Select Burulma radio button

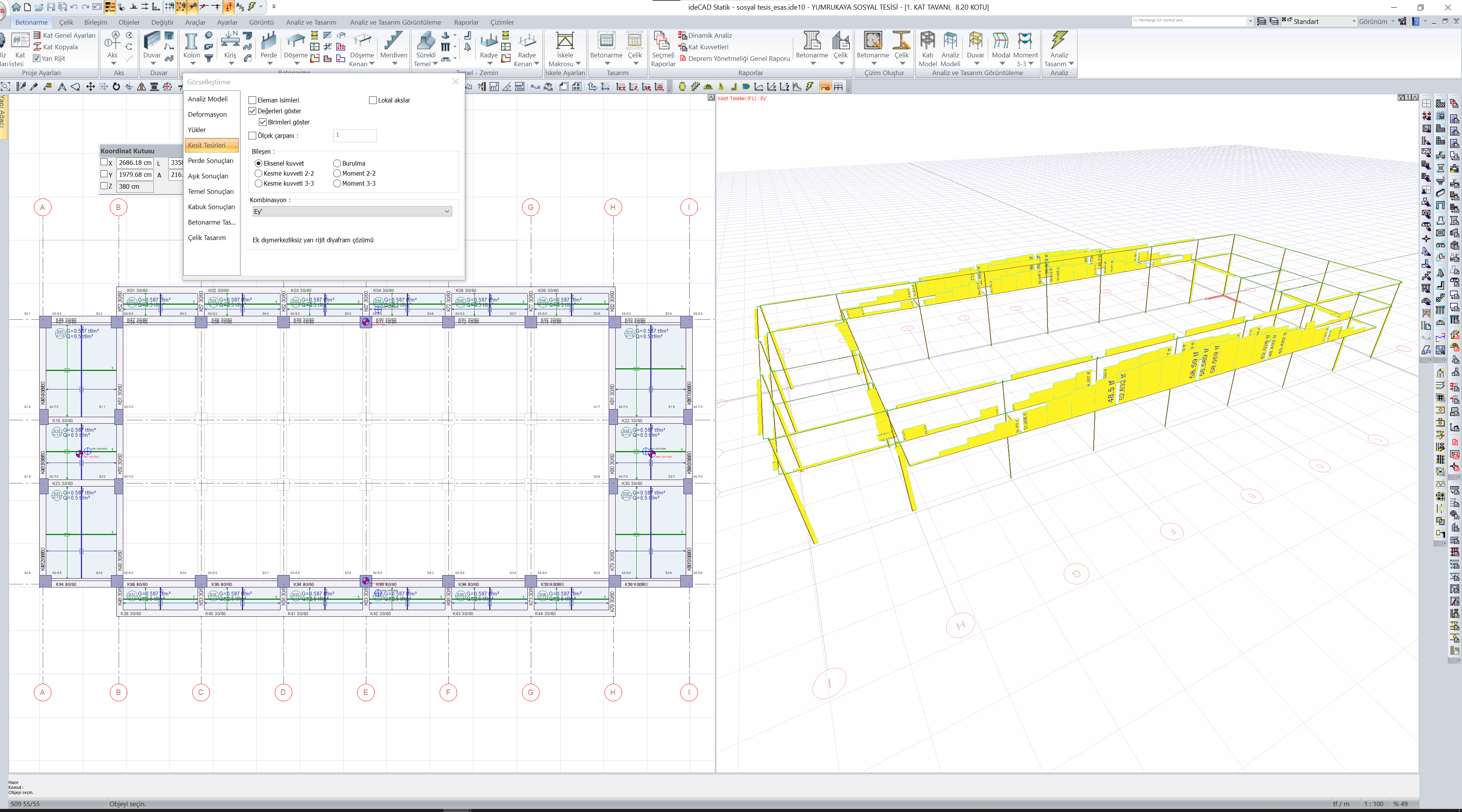tap(337, 163)
